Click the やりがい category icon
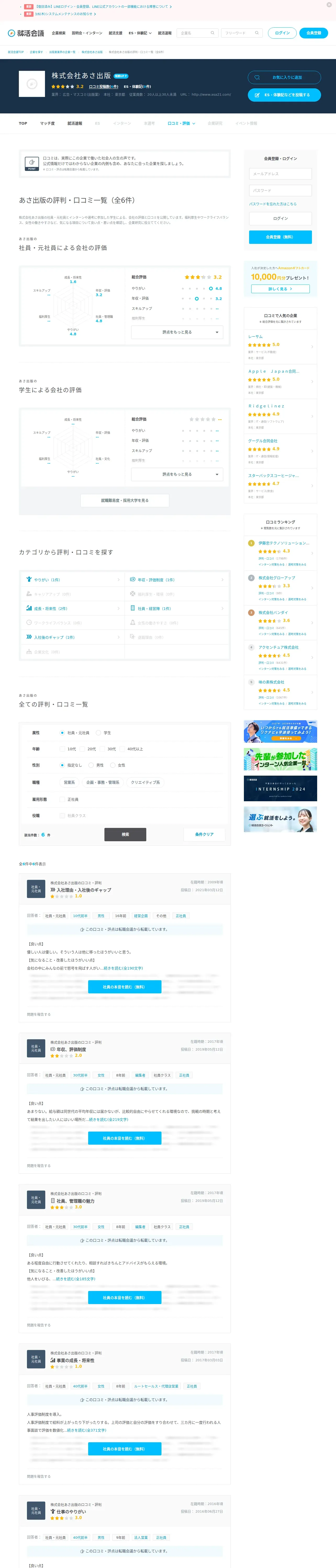The image size is (336, 1568). point(29,579)
